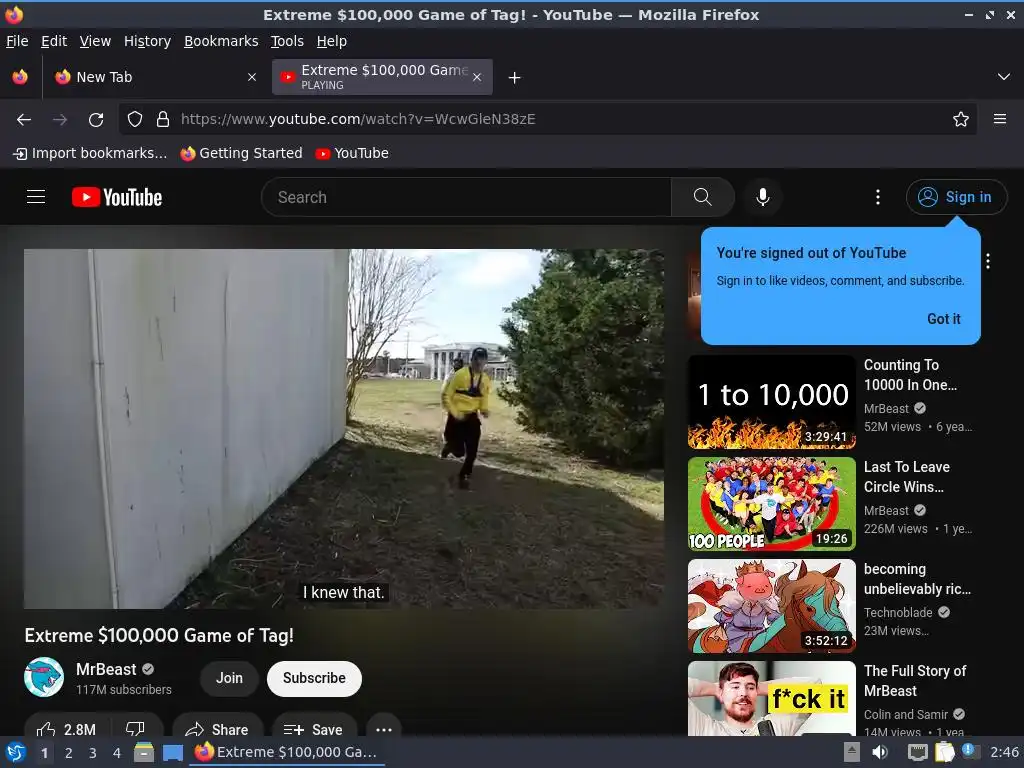Image resolution: width=1024 pixels, height=768 pixels.
Task: Switch to the New Tab tab
Action: click(x=155, y=77)
